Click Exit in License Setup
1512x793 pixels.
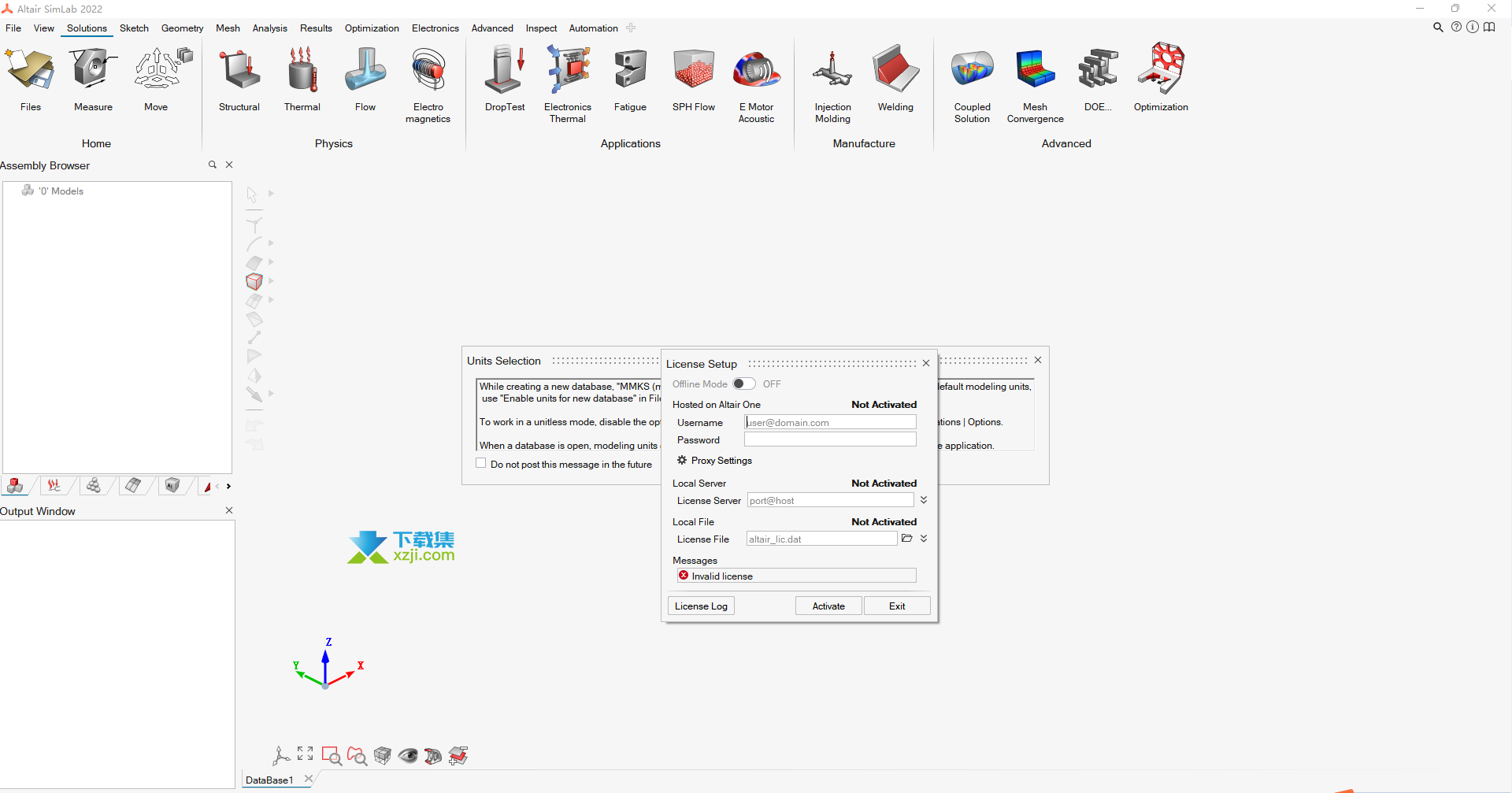(897, 606)
